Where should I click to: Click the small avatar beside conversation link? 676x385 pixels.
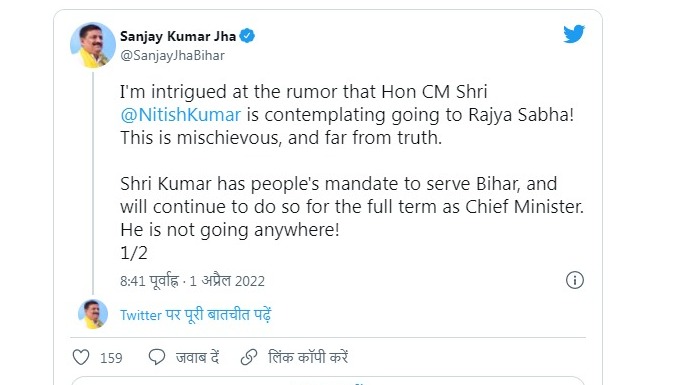pyautogui.click(x=93, y=314)
